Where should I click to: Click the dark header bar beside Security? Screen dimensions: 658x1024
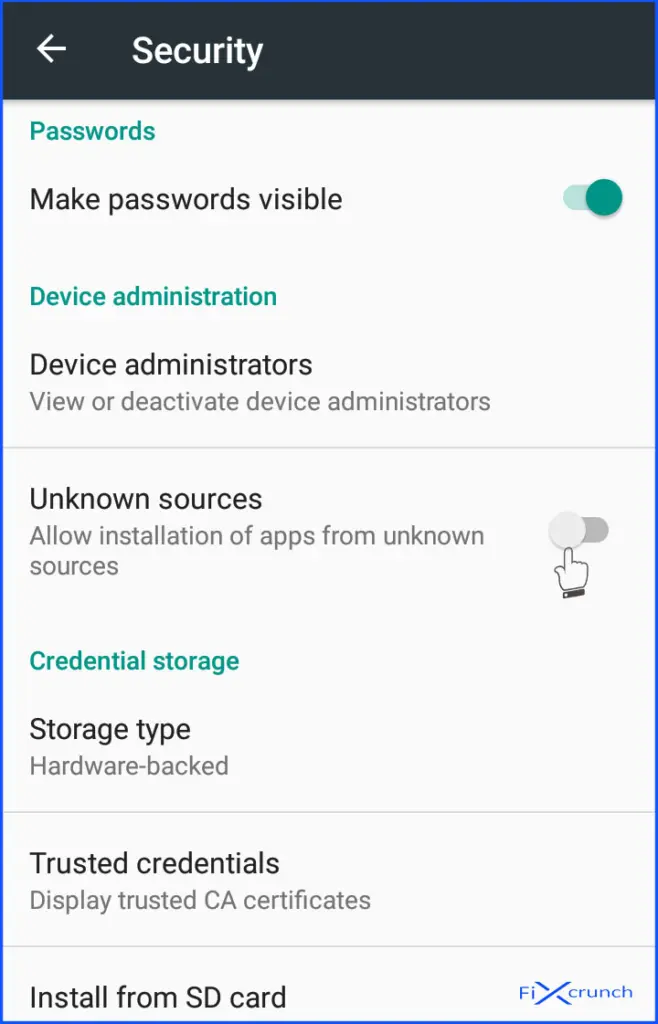pos(457,51)
